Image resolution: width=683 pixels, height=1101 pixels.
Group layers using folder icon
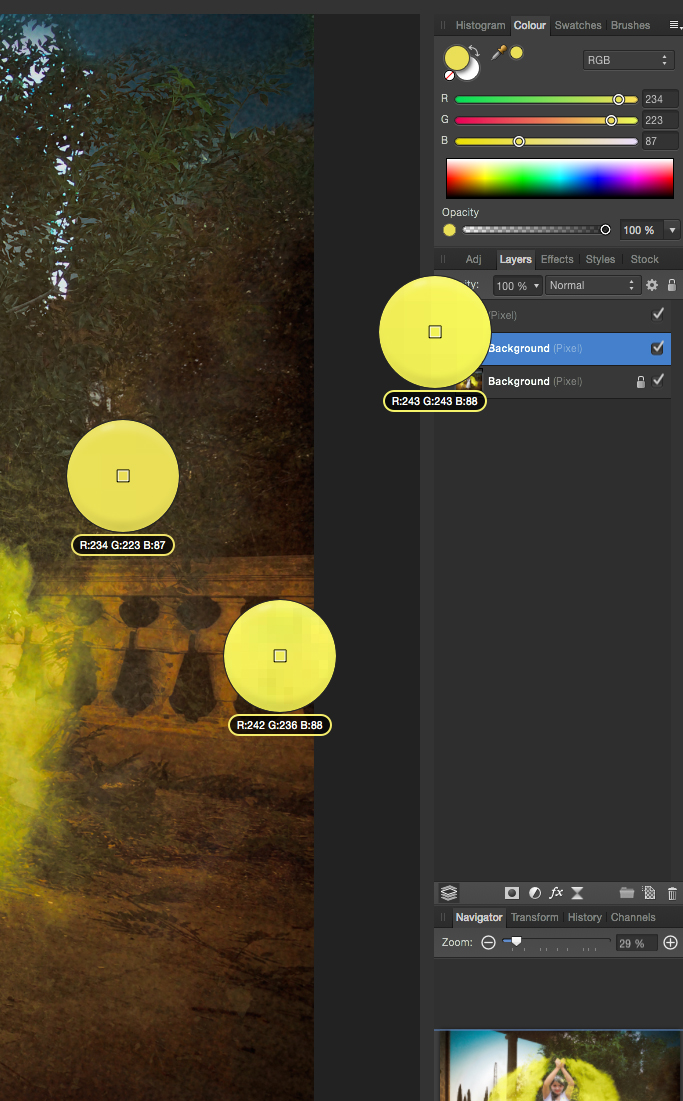coord(627,892)
